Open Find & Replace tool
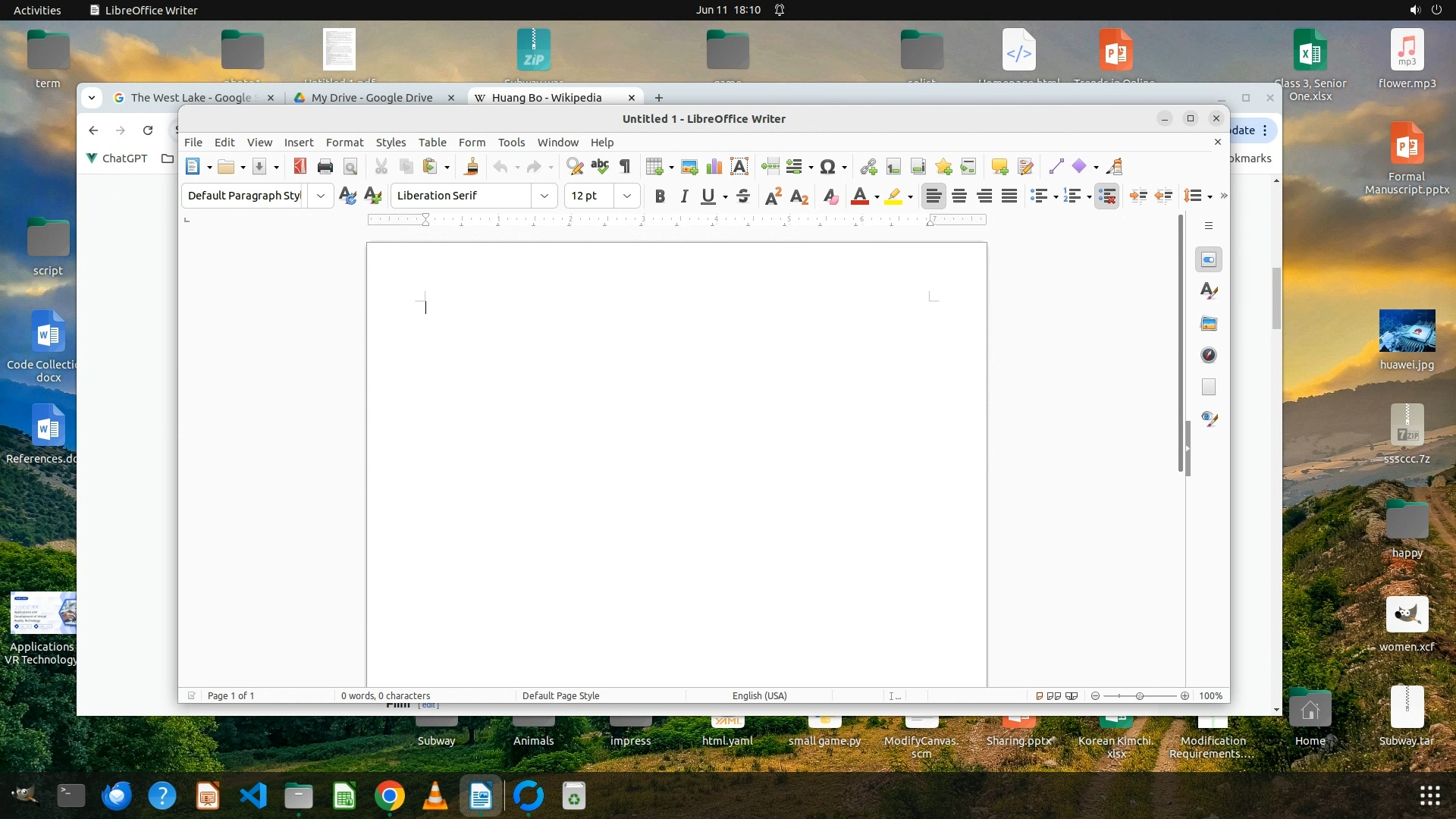 click(575, 167)
